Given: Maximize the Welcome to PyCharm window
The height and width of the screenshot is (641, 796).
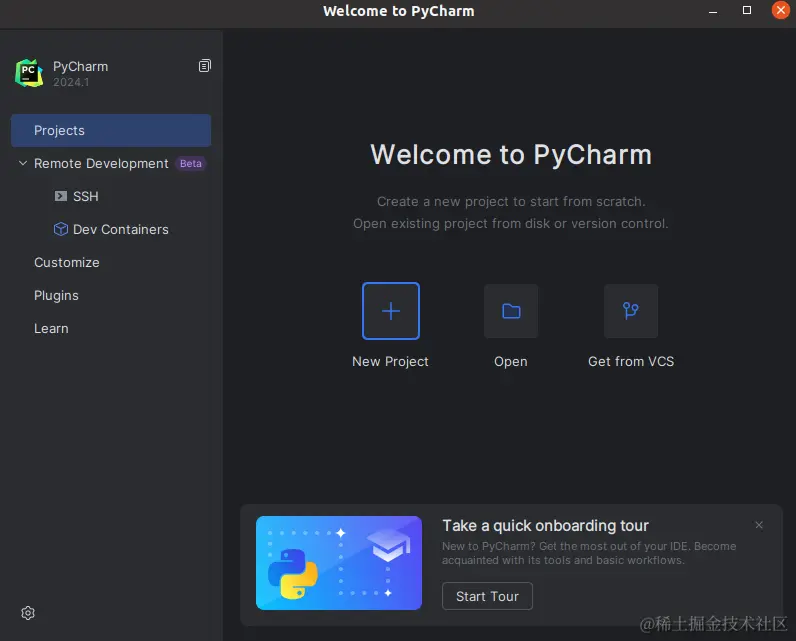Looking at the screenshot, I should point(747,10).
